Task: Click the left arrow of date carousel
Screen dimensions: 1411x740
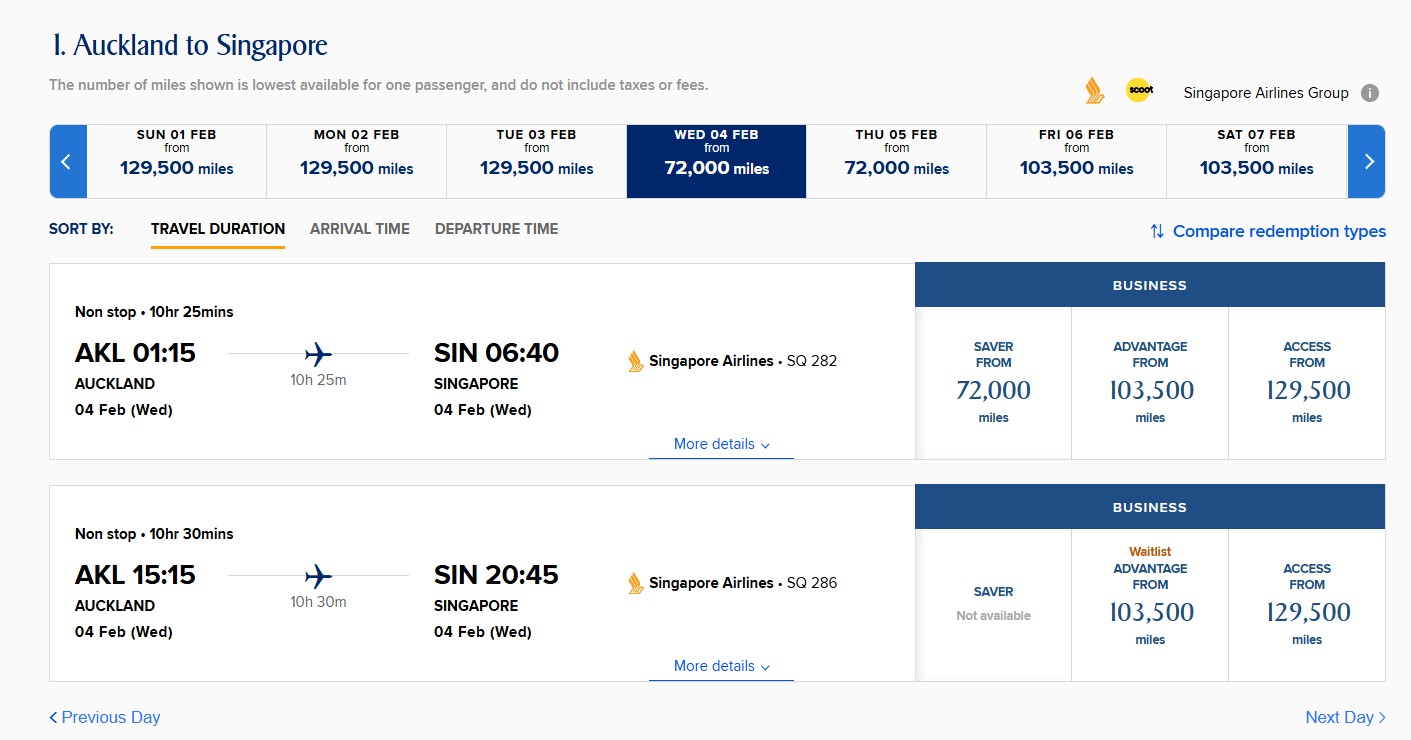Action: coord(67,161)
